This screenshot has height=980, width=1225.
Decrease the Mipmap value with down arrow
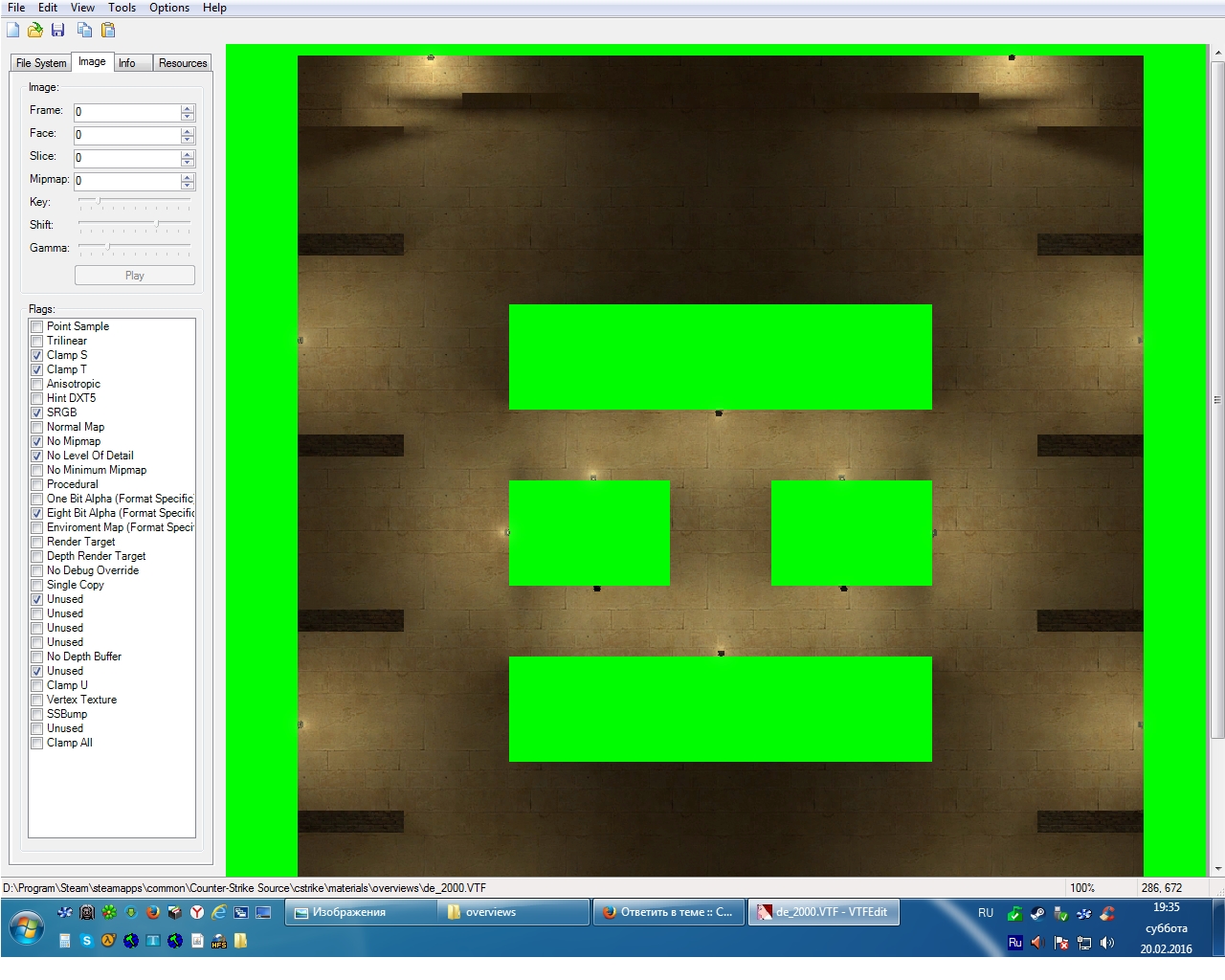click(x=188, y=185)
